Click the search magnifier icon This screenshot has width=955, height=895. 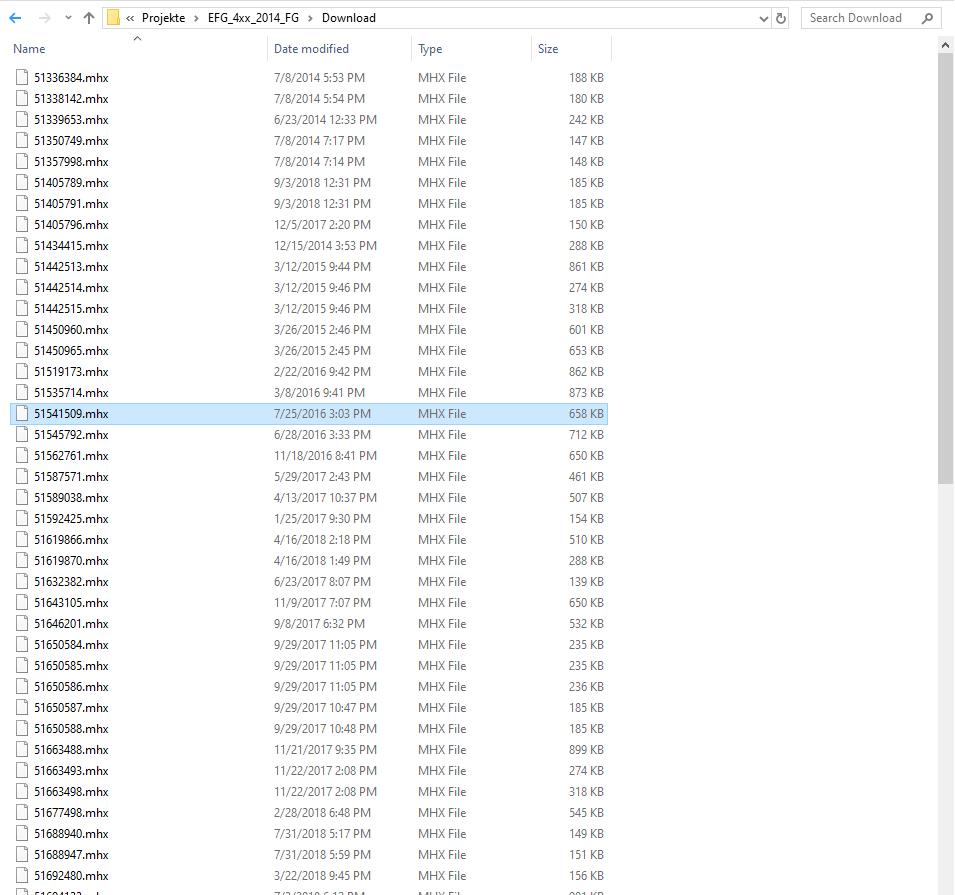coord(928,18)
